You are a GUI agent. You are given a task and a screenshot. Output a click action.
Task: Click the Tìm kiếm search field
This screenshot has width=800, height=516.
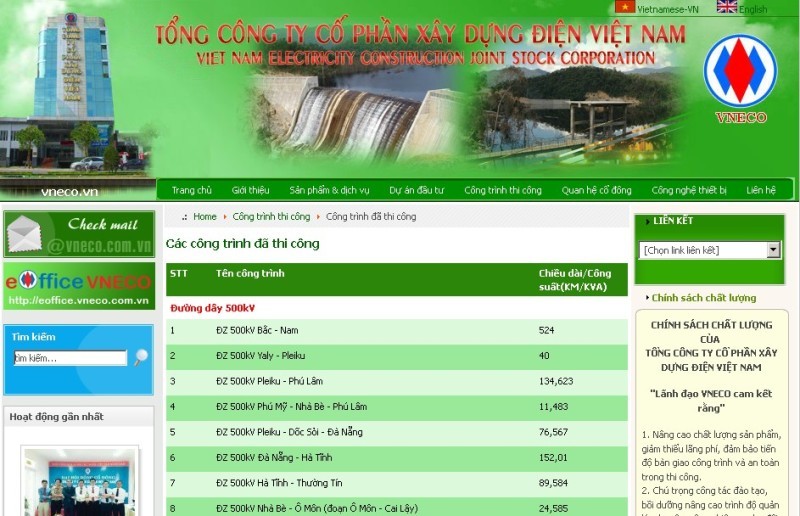(70, 358)
